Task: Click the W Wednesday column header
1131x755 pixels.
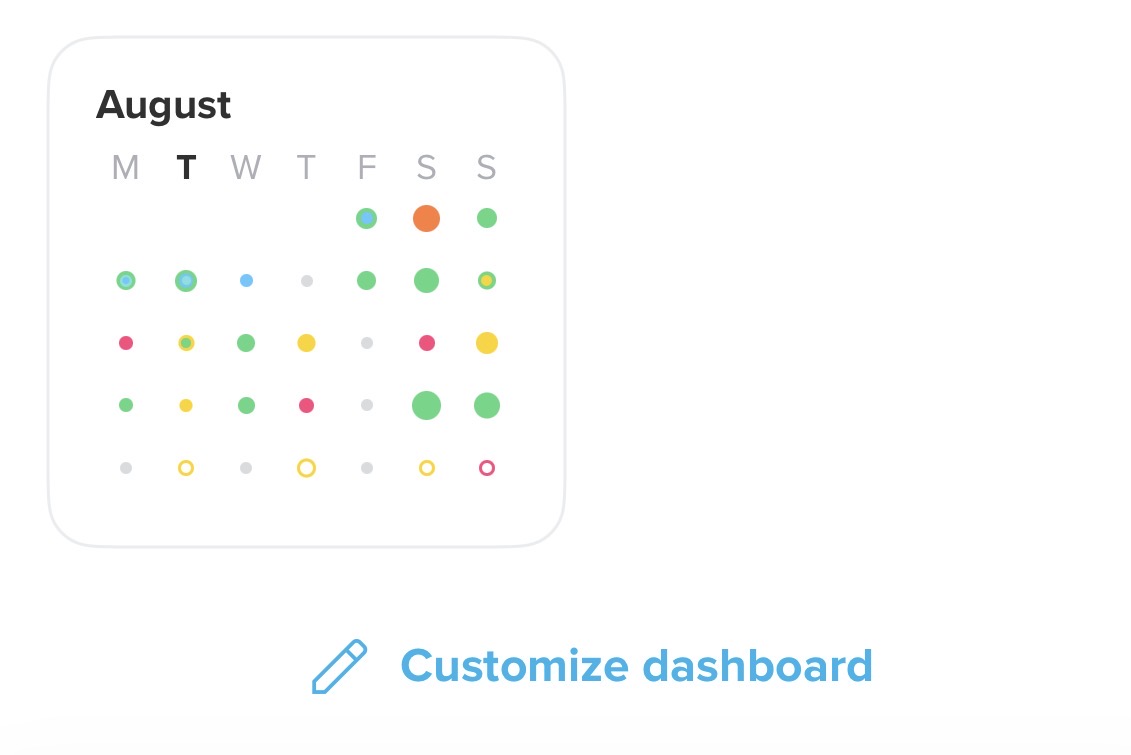Action: (x=246, y=167)
